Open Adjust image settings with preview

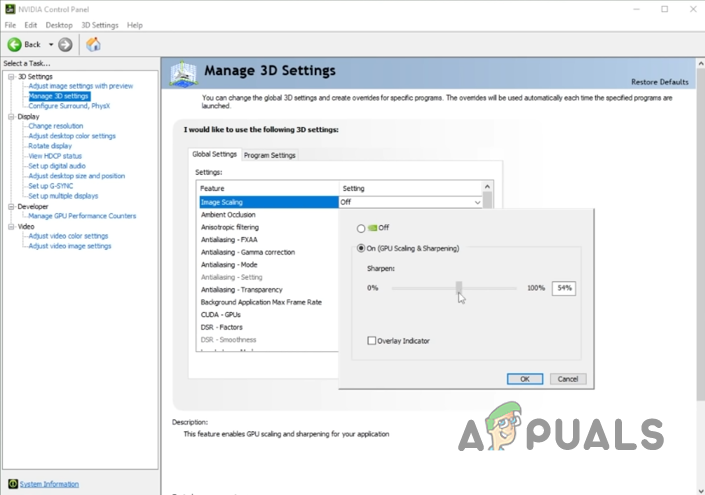[x=80, y=86]
